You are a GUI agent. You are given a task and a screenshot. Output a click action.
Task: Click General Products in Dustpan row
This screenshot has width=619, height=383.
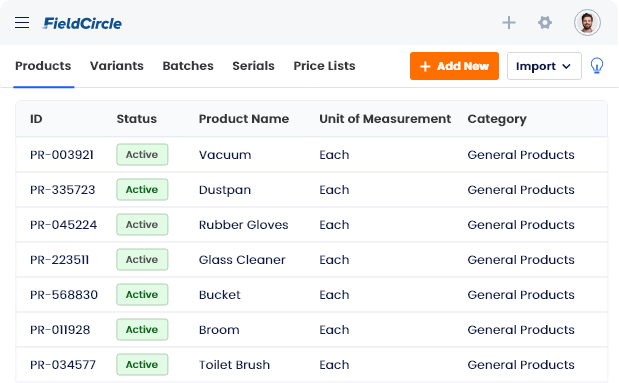click(x=521, y=190)
